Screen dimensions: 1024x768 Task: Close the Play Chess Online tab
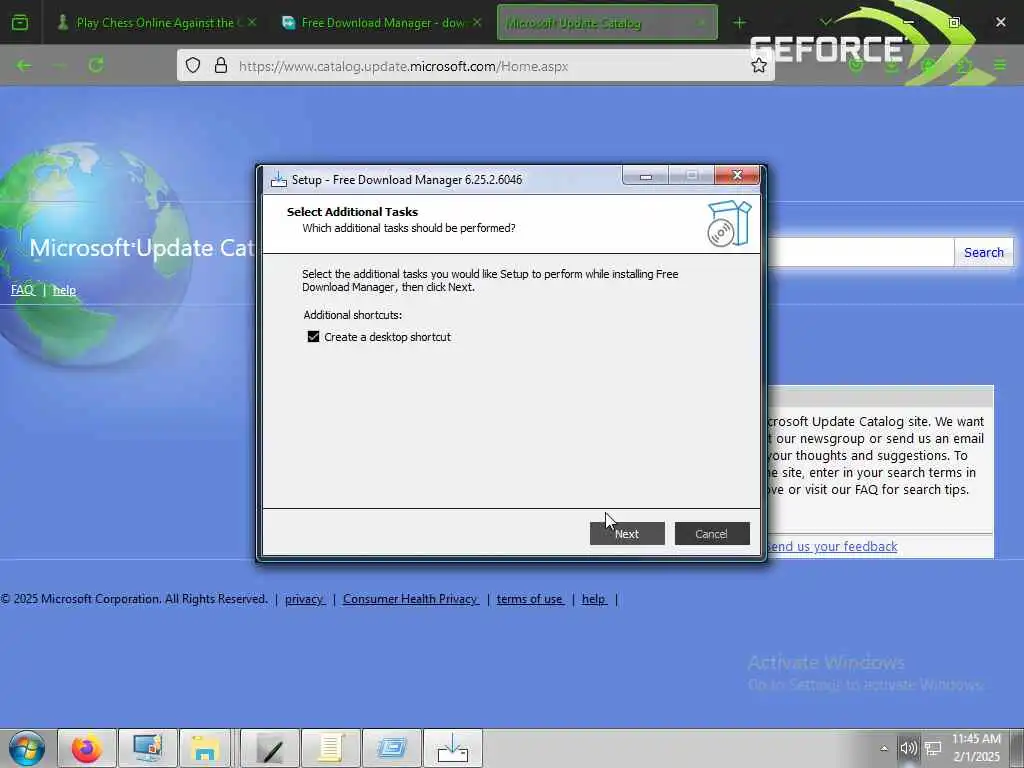coord(252,23)
